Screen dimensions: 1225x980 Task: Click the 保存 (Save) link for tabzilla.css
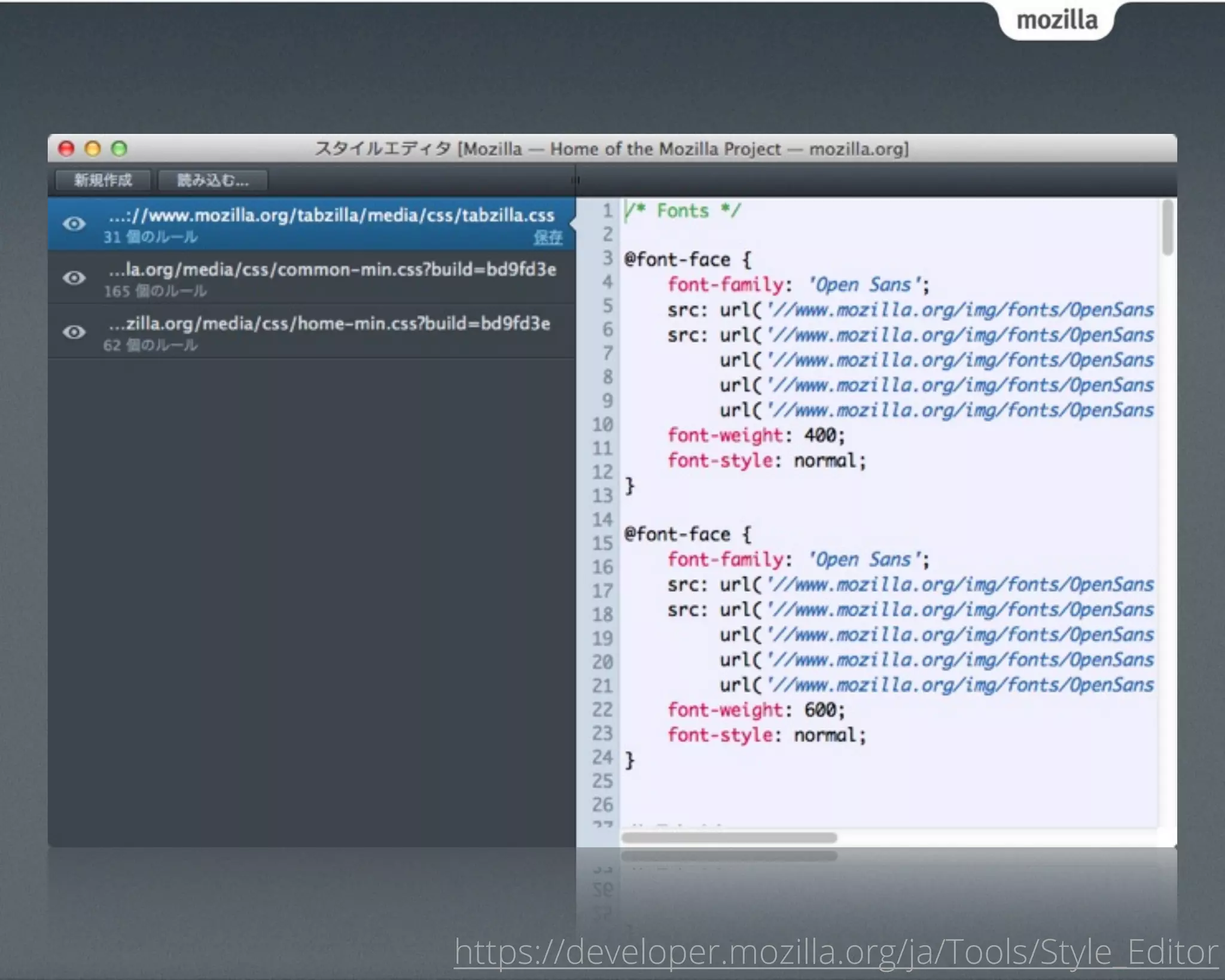[548, 238]
